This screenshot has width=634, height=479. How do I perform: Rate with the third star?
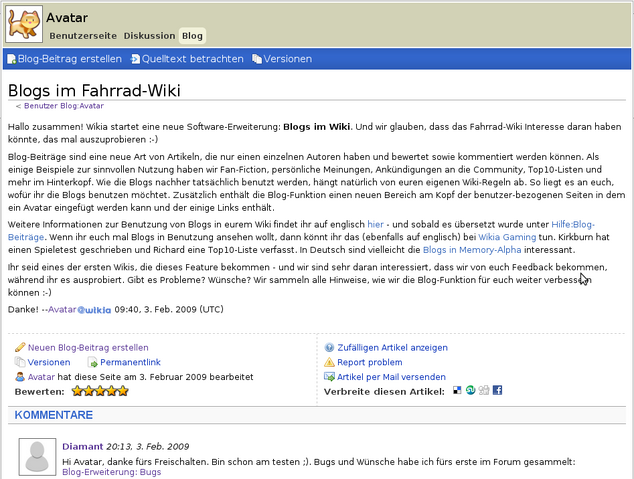click(100, 391)
